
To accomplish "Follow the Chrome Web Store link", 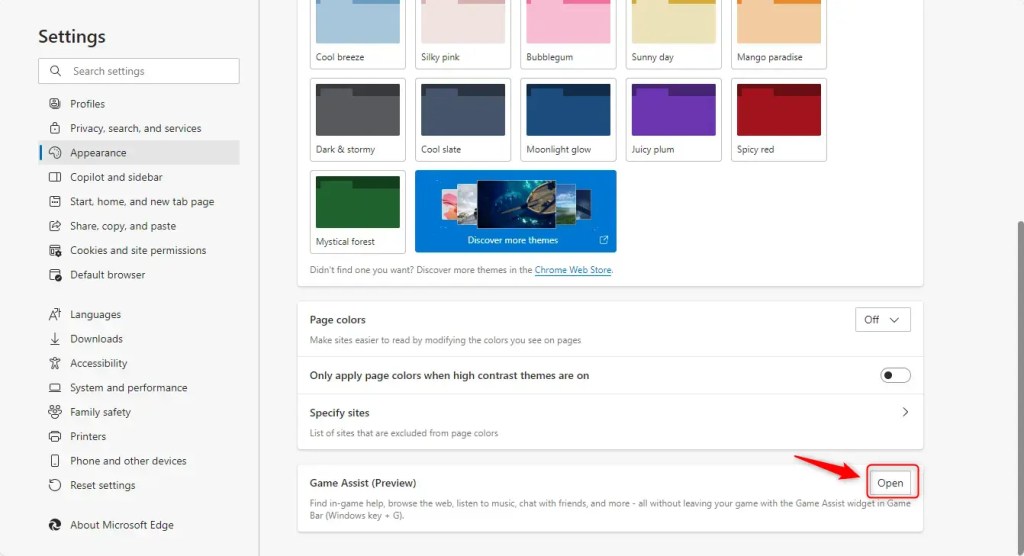I will coord(573,269).
